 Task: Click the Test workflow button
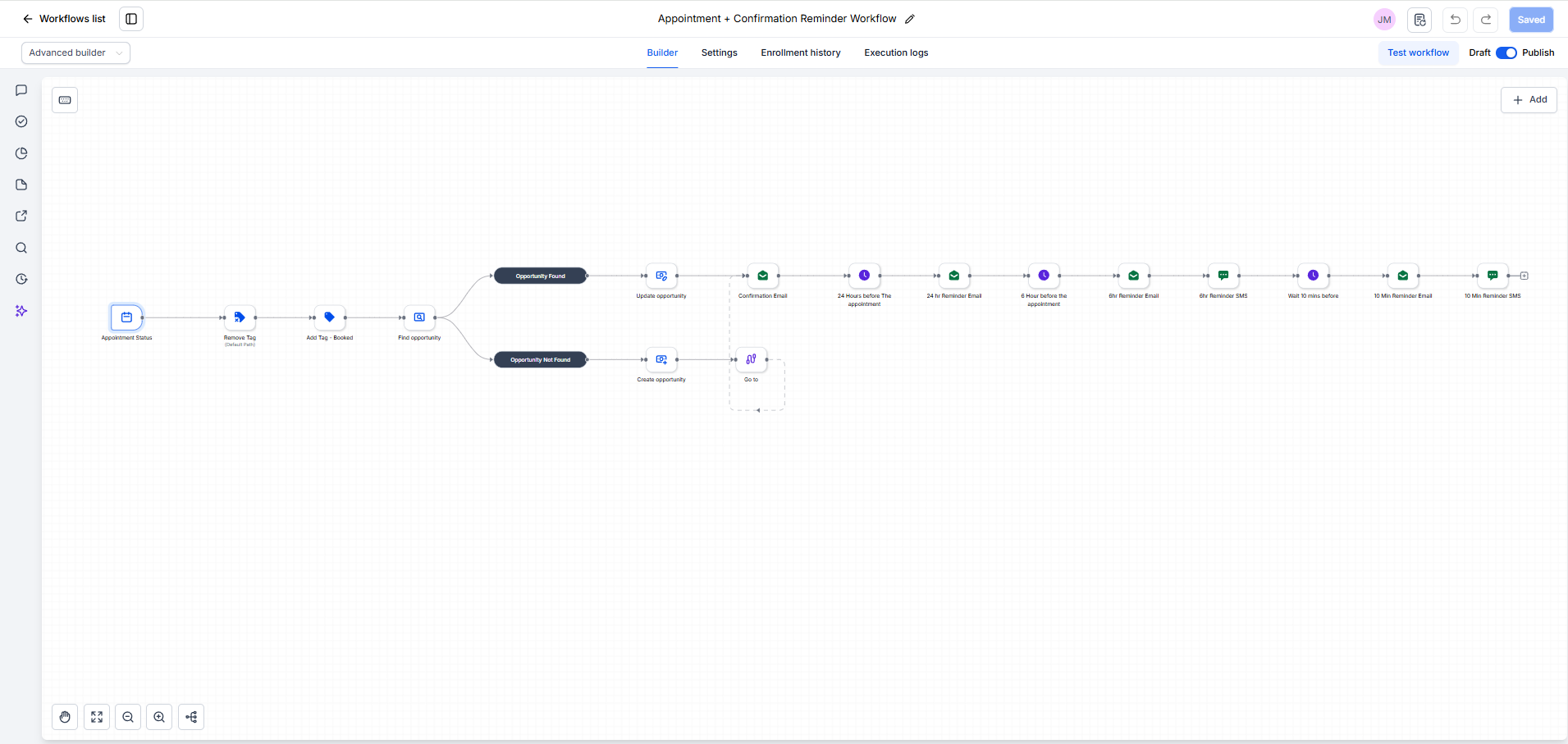pos(1418,52)
